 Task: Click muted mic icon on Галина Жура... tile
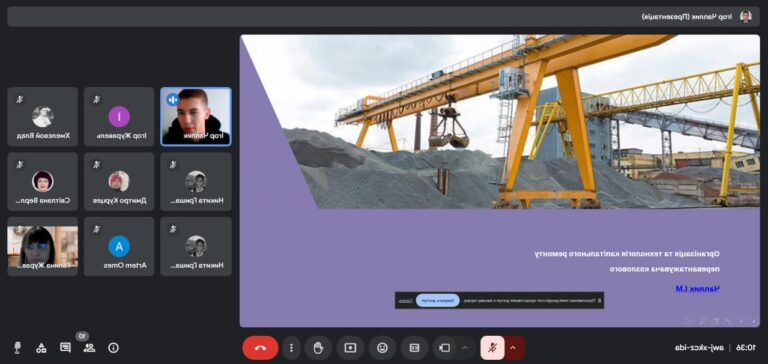point(20,229)
